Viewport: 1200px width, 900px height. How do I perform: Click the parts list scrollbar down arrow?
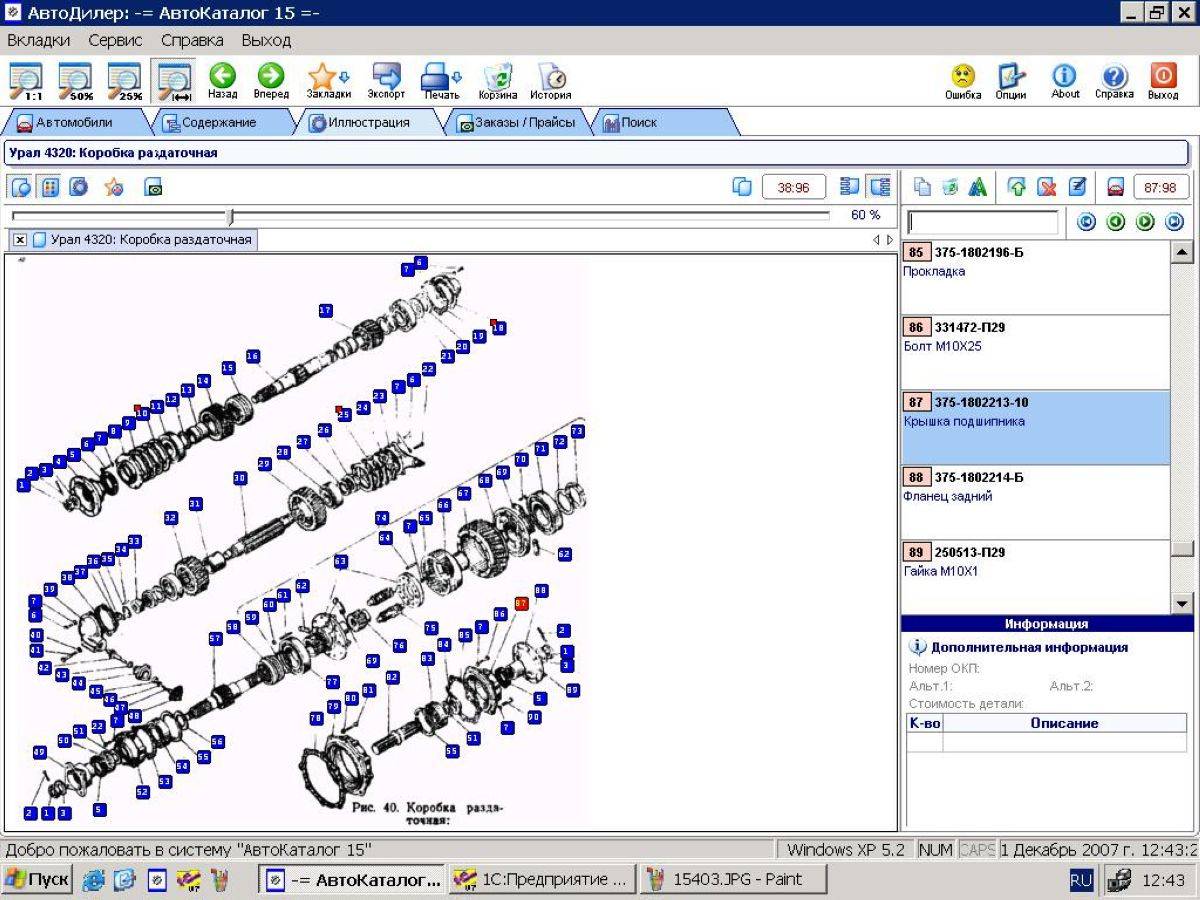coord(1182,603)
